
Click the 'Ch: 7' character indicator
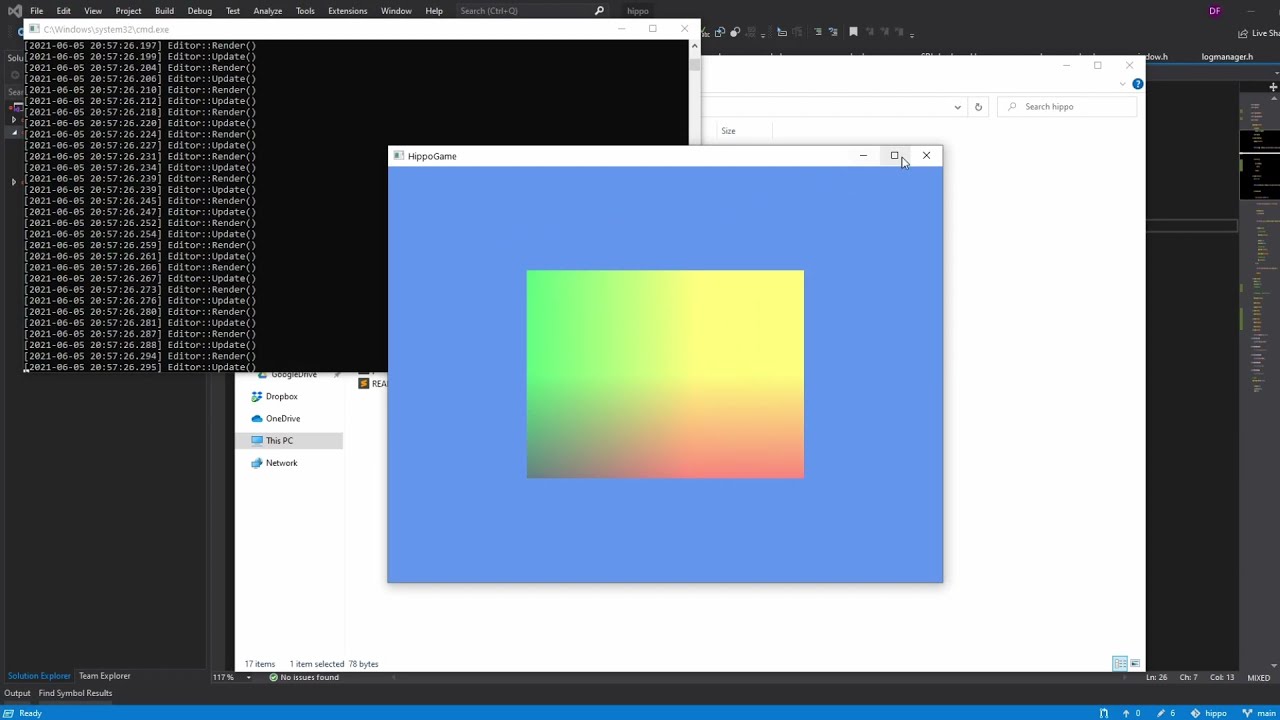1188,678
